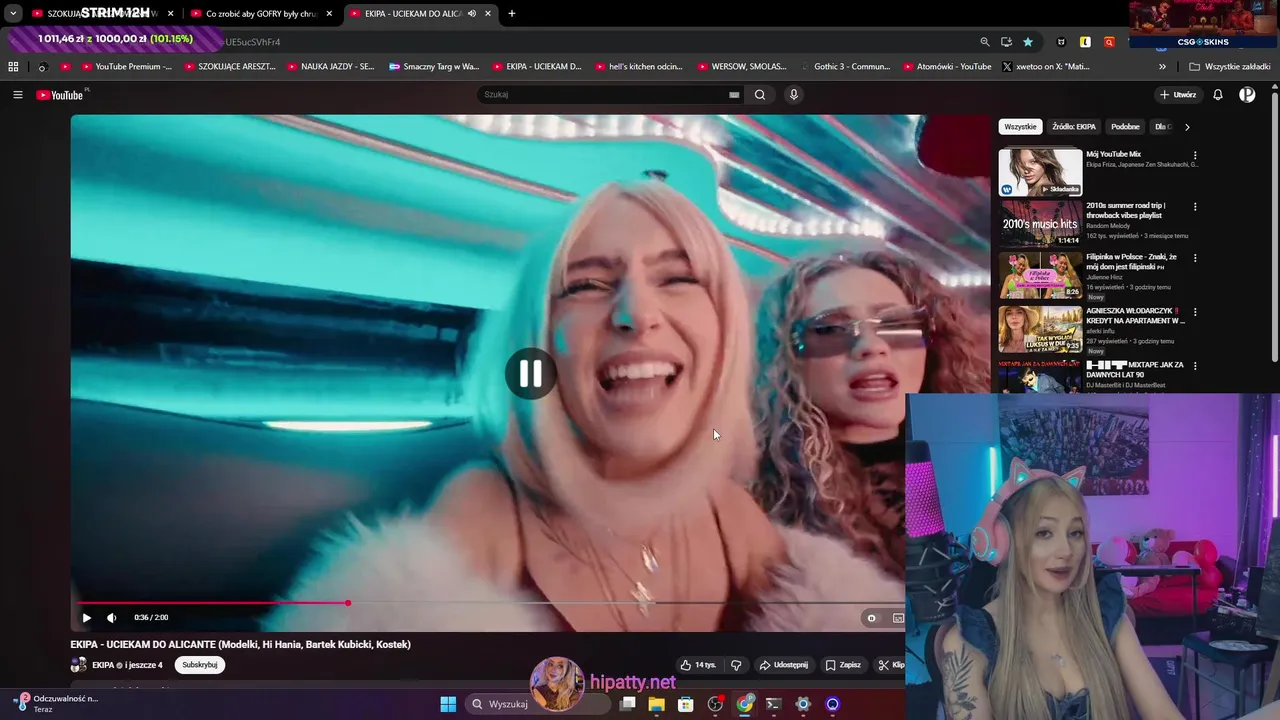The height and width of the screenshot is (720, 1280).
Task: Open more options for Mój YouTube Mix
Action: click(1195, 156)
